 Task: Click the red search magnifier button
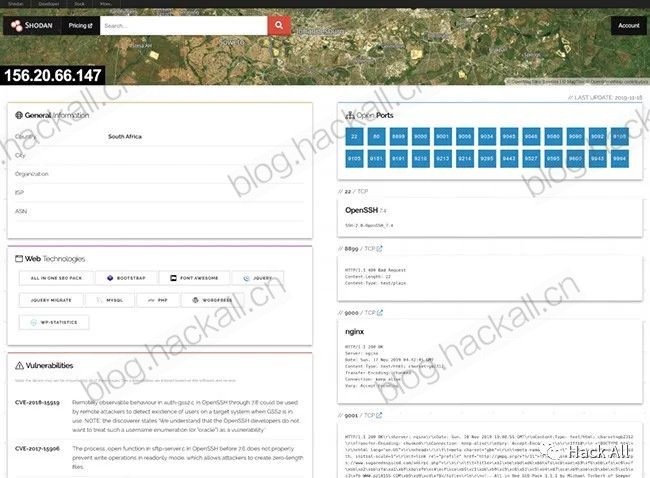point(279,26)
